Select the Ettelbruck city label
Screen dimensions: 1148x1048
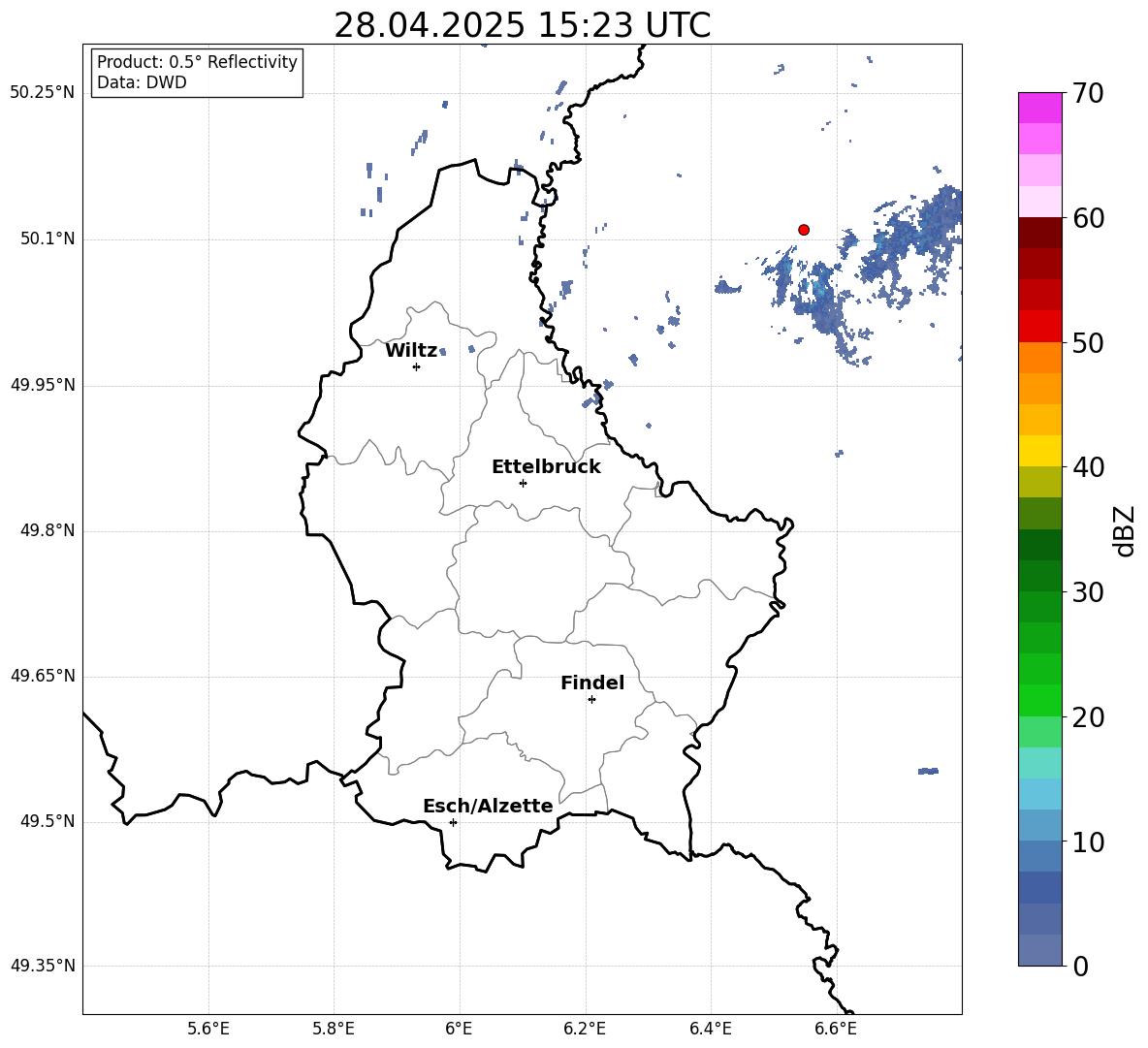(x=546, y=467)
